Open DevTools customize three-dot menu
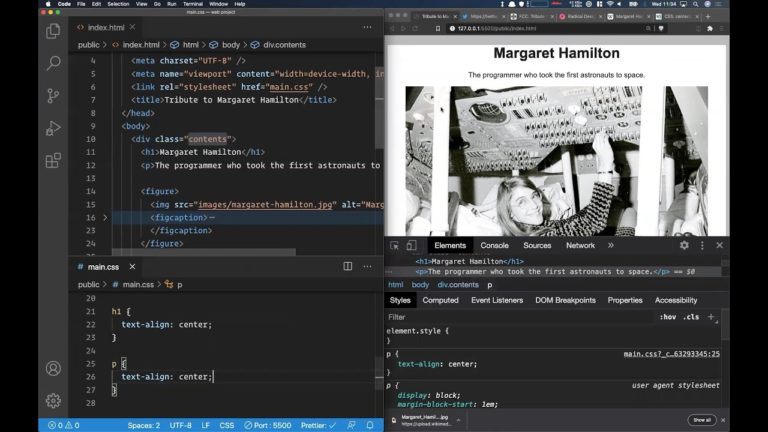The width and height of the screenshot is (768, 432). [x=702, y=245]
